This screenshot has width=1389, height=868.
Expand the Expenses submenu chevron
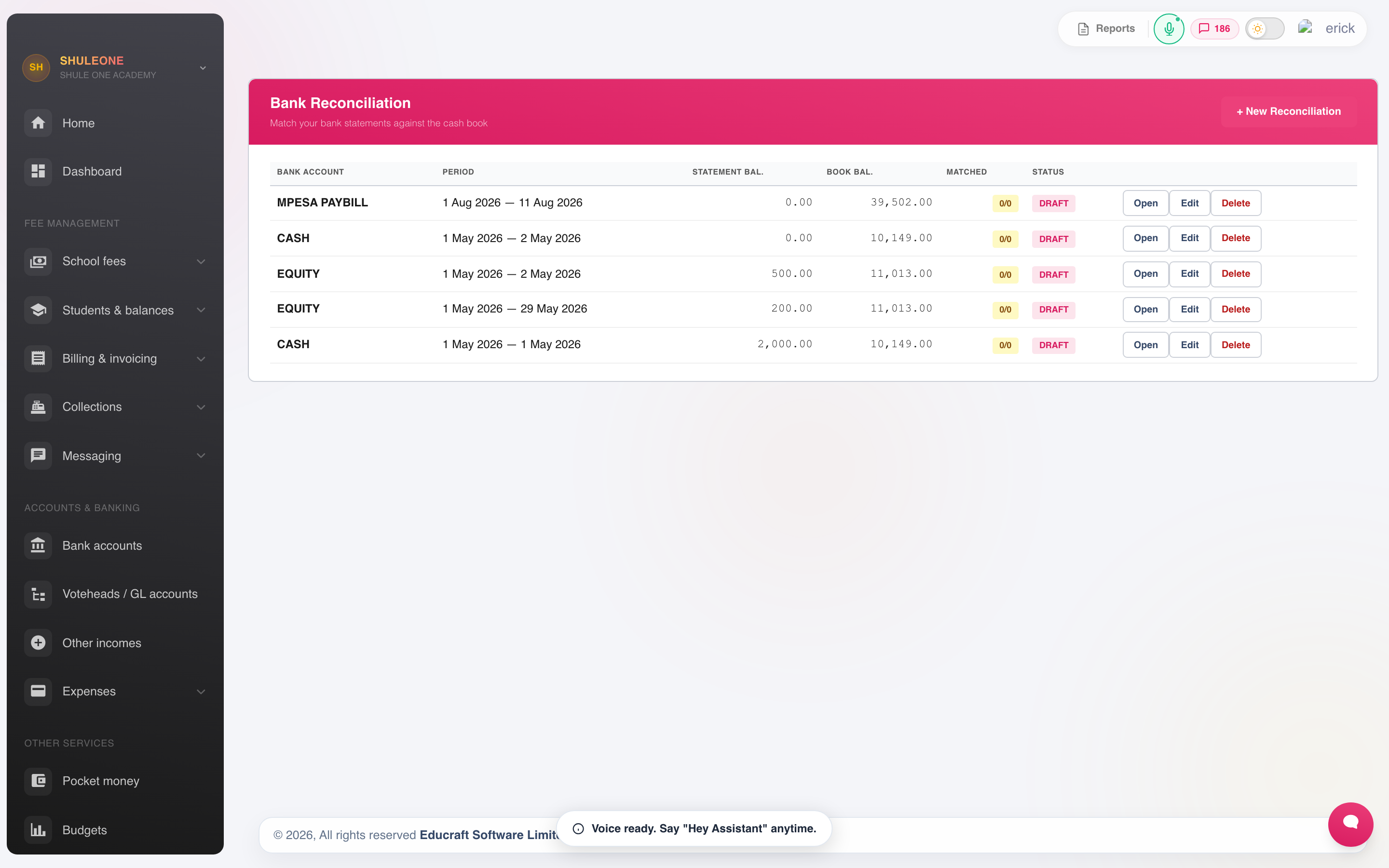pyautogui.click(x=201, y=692)
